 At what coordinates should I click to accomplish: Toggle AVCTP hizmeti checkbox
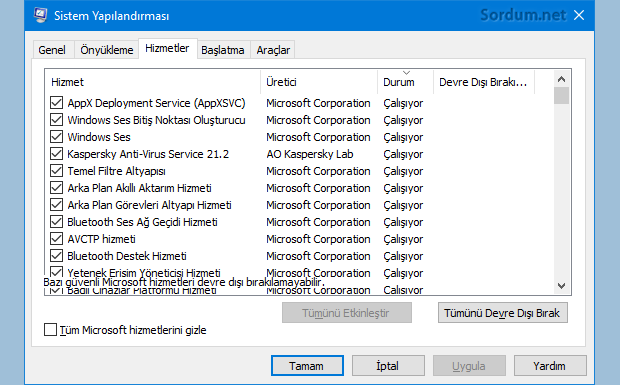[x=57, y=239]
